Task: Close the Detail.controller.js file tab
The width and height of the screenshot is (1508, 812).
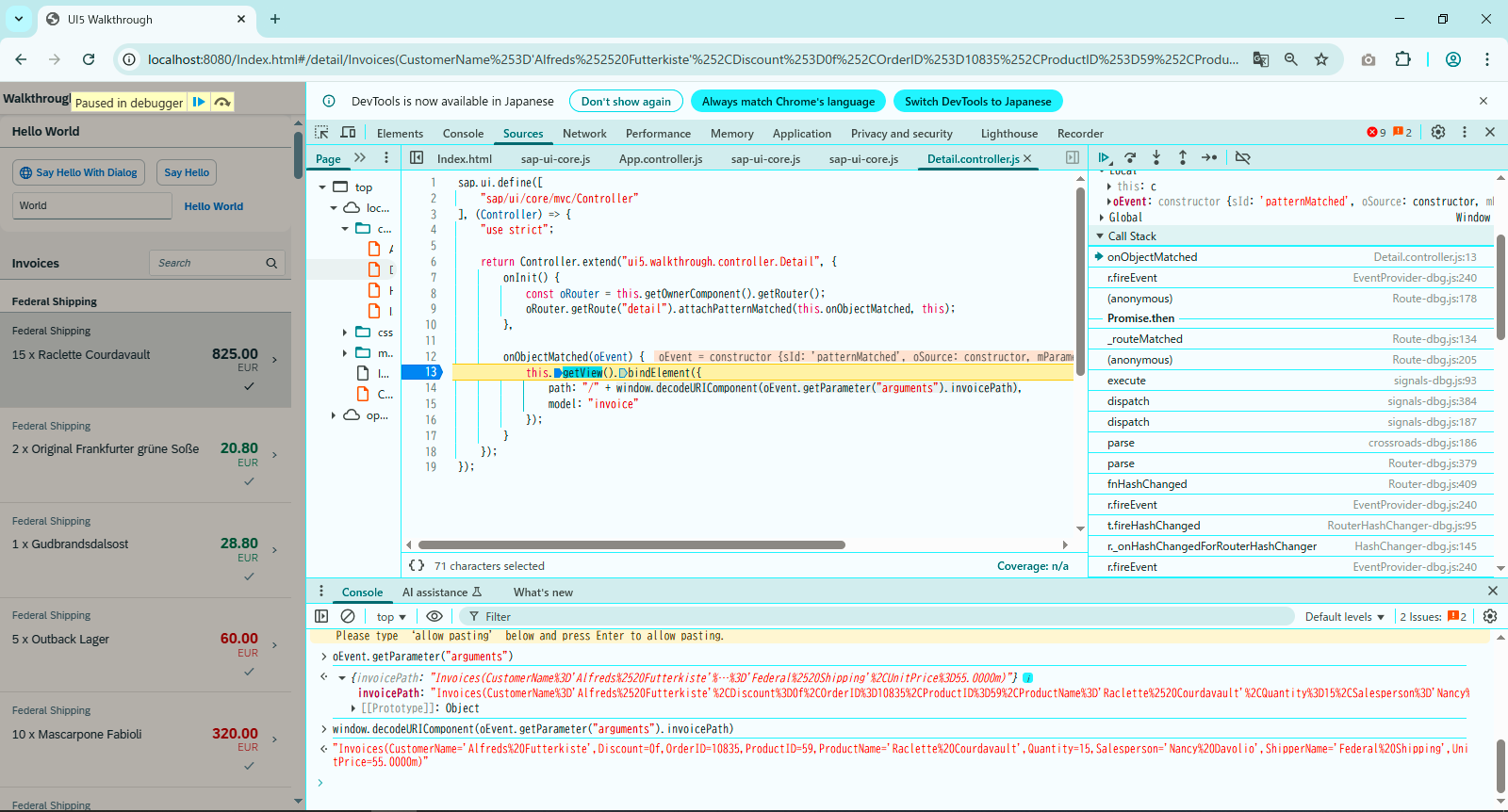Action: 1027,158
